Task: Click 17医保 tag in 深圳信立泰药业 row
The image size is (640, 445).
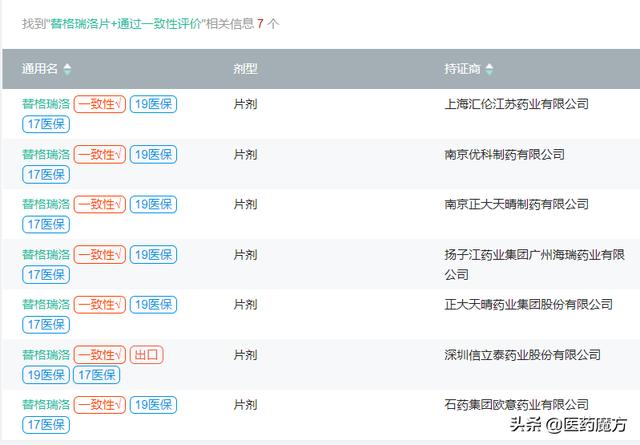Action: tap(96, 375)
